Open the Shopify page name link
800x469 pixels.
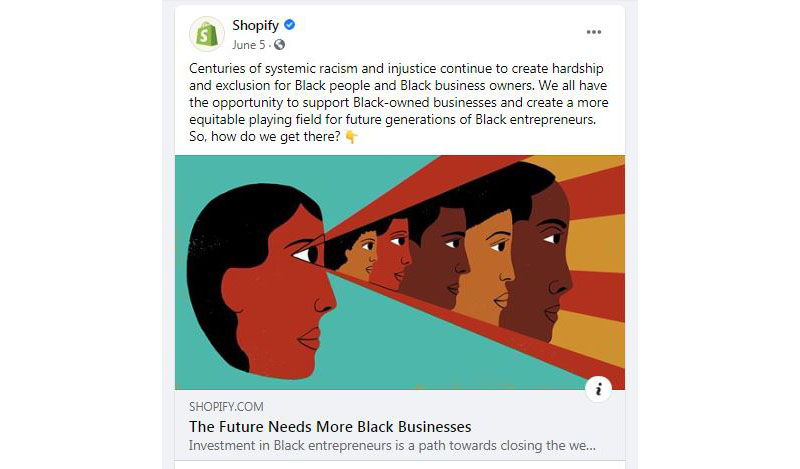click(255, 26)
